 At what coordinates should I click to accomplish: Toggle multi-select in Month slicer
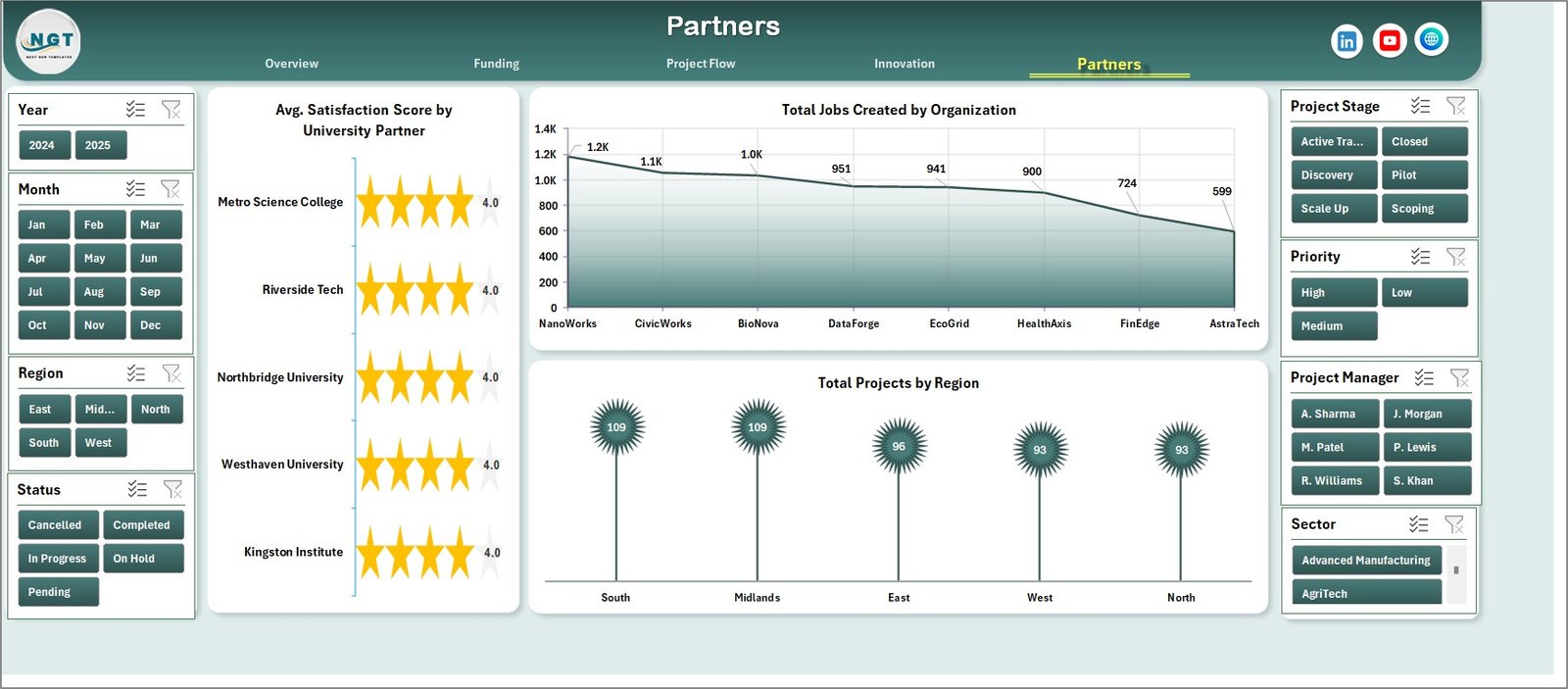136,189
